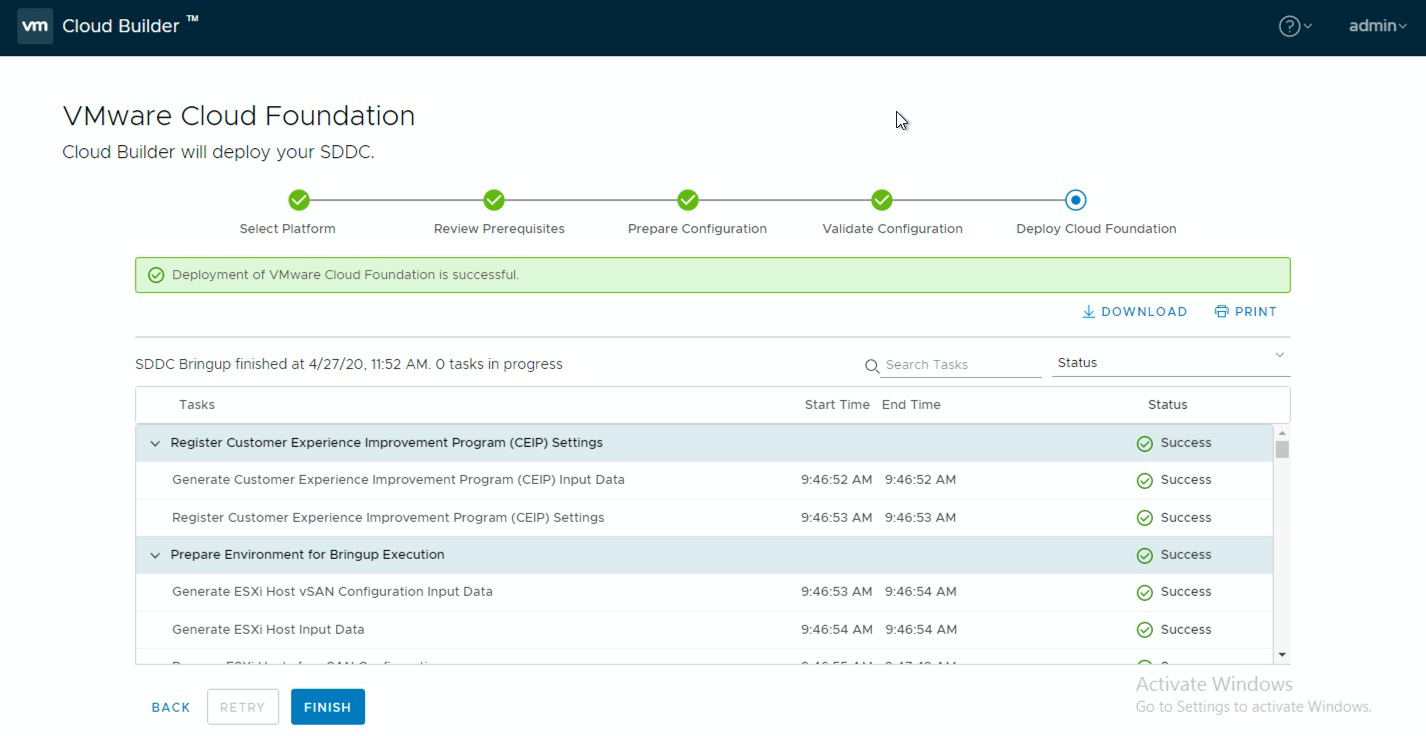Select the Validate Configuration step
This screenshot has width=1426, height=736.
tap(881, 200)
